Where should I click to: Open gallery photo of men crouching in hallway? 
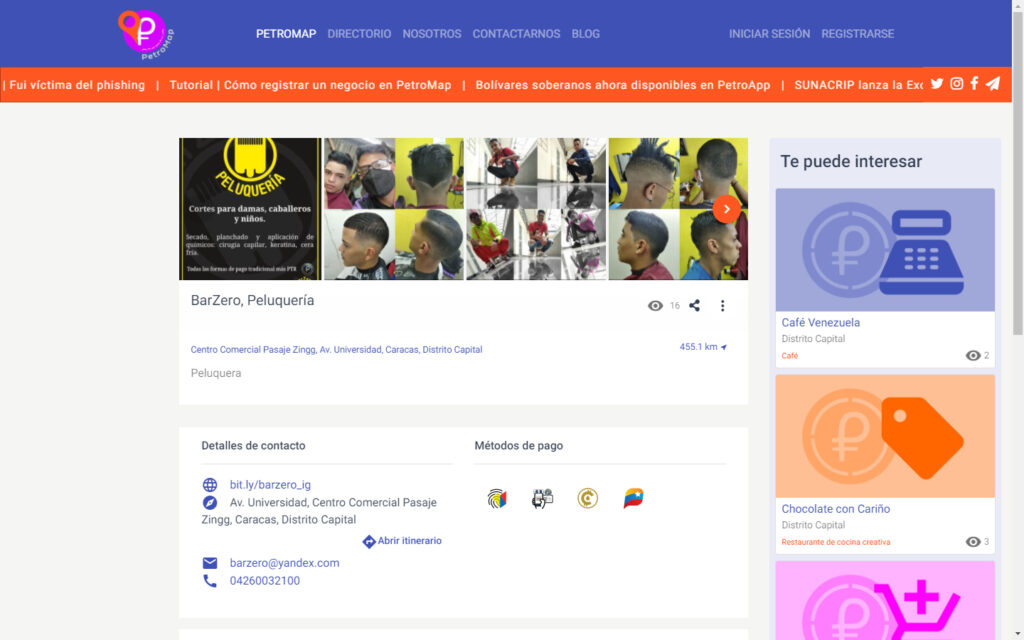click(536, 209)
